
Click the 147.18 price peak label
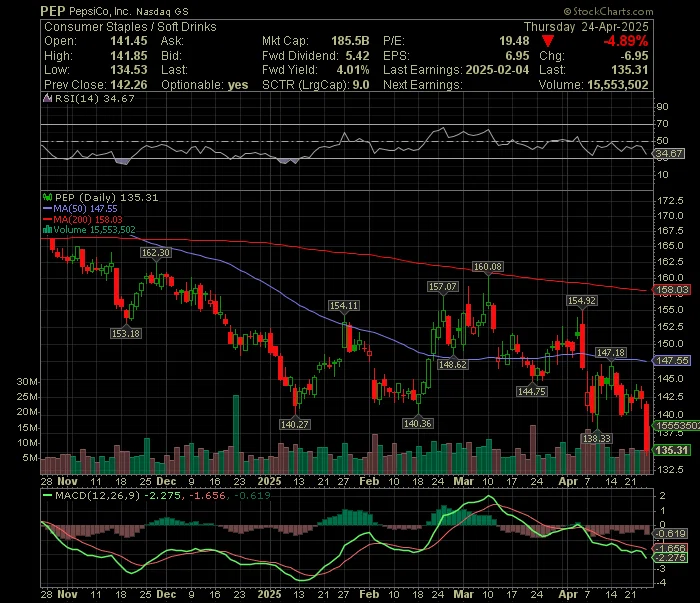click(611, 353)
